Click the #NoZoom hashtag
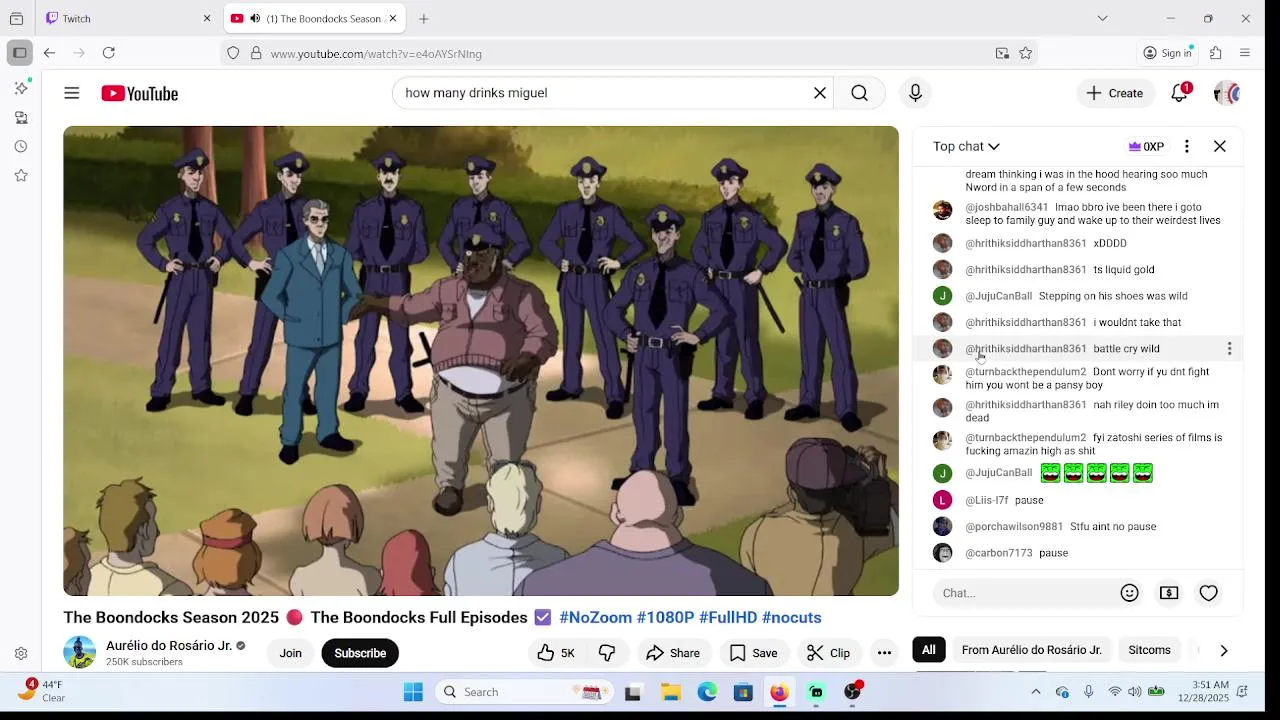Screen dimensions: 1280x720 [595, 618]
